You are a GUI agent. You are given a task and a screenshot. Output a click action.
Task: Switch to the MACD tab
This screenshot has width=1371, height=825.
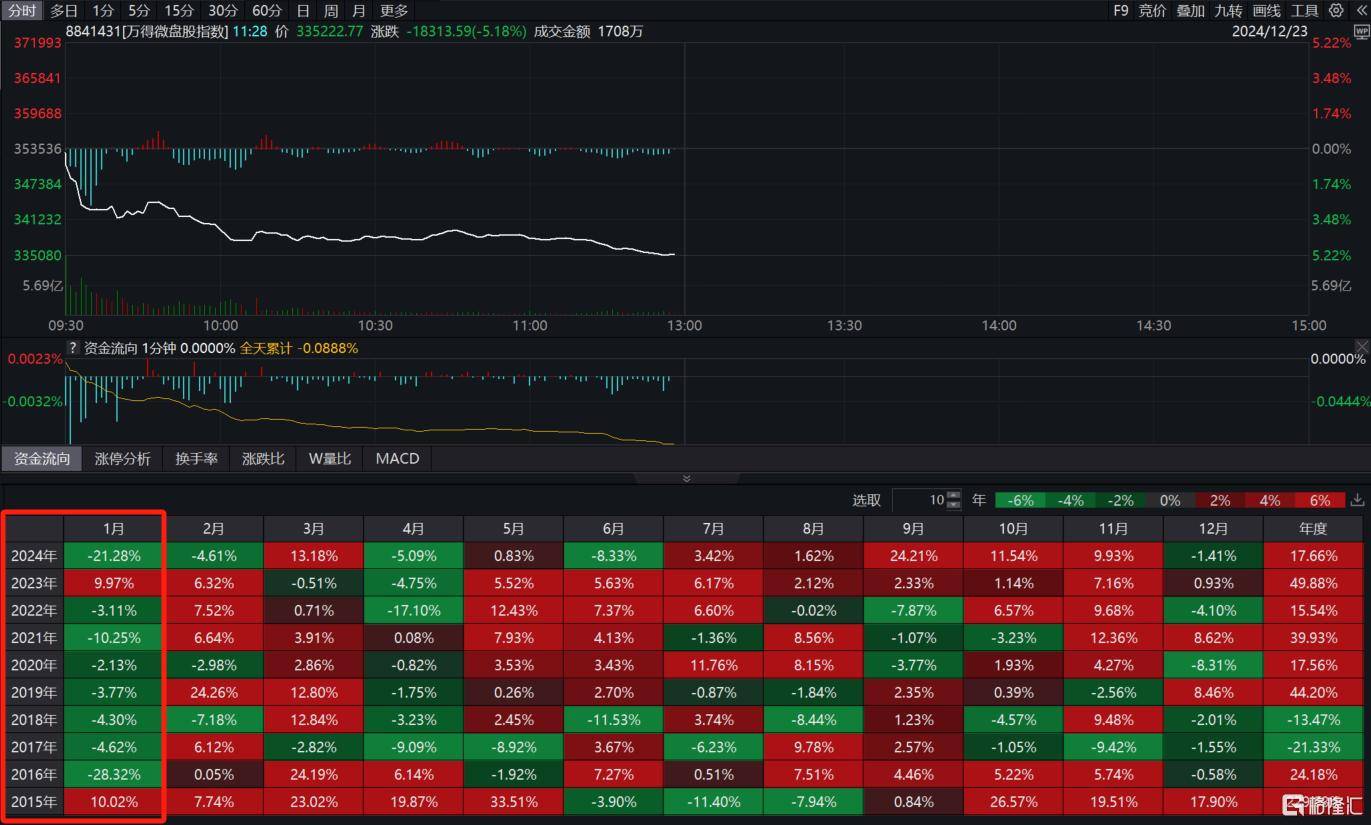tap(397, 458)
